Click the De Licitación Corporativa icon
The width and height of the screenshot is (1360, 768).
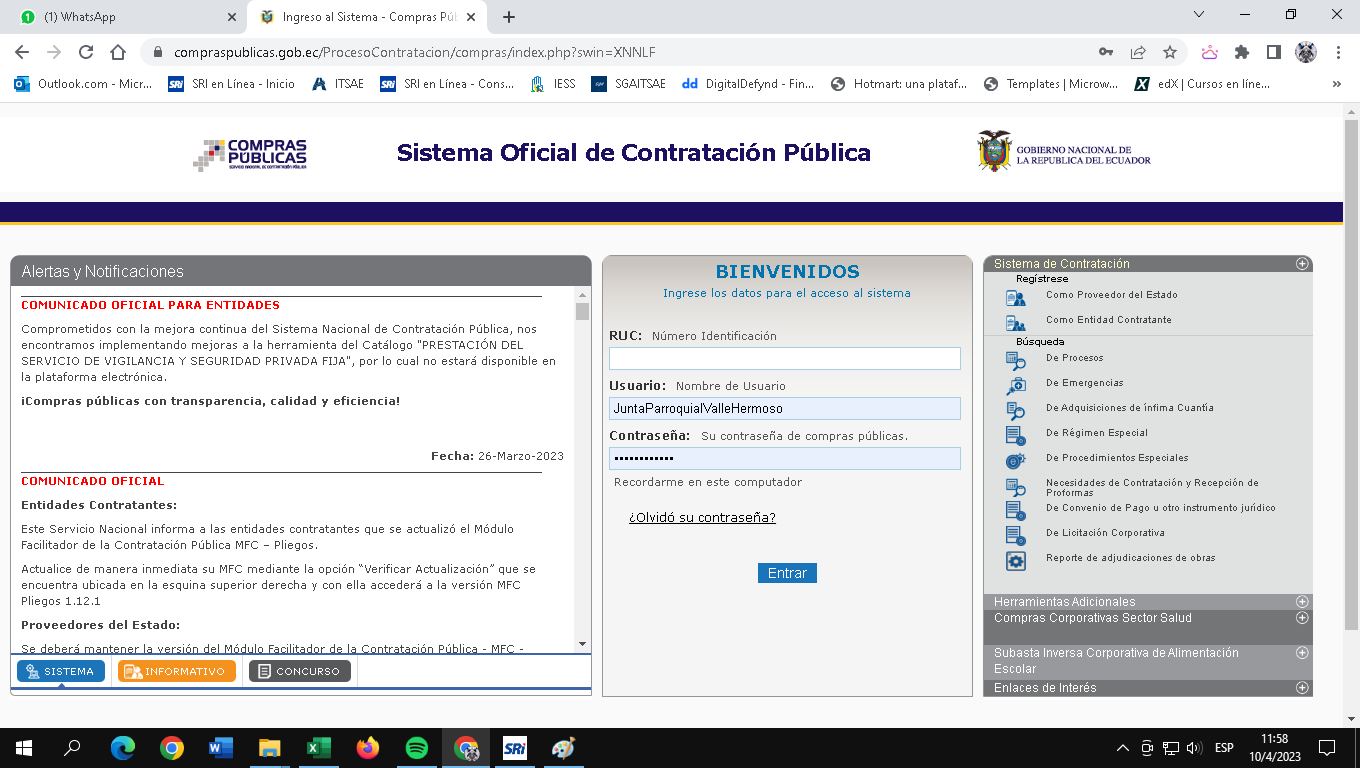(1015, 535)
